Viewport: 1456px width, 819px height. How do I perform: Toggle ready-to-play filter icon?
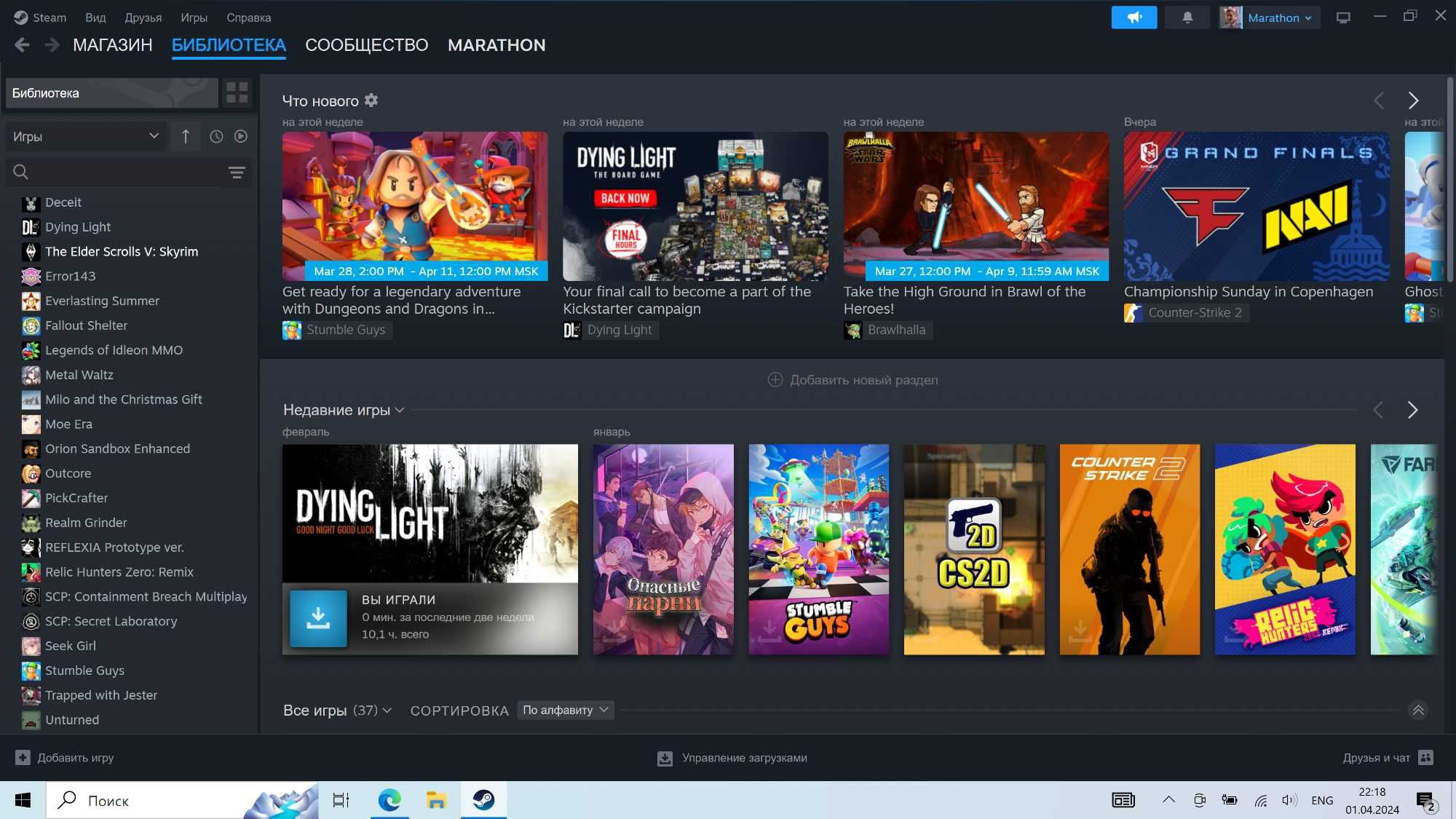241,136
